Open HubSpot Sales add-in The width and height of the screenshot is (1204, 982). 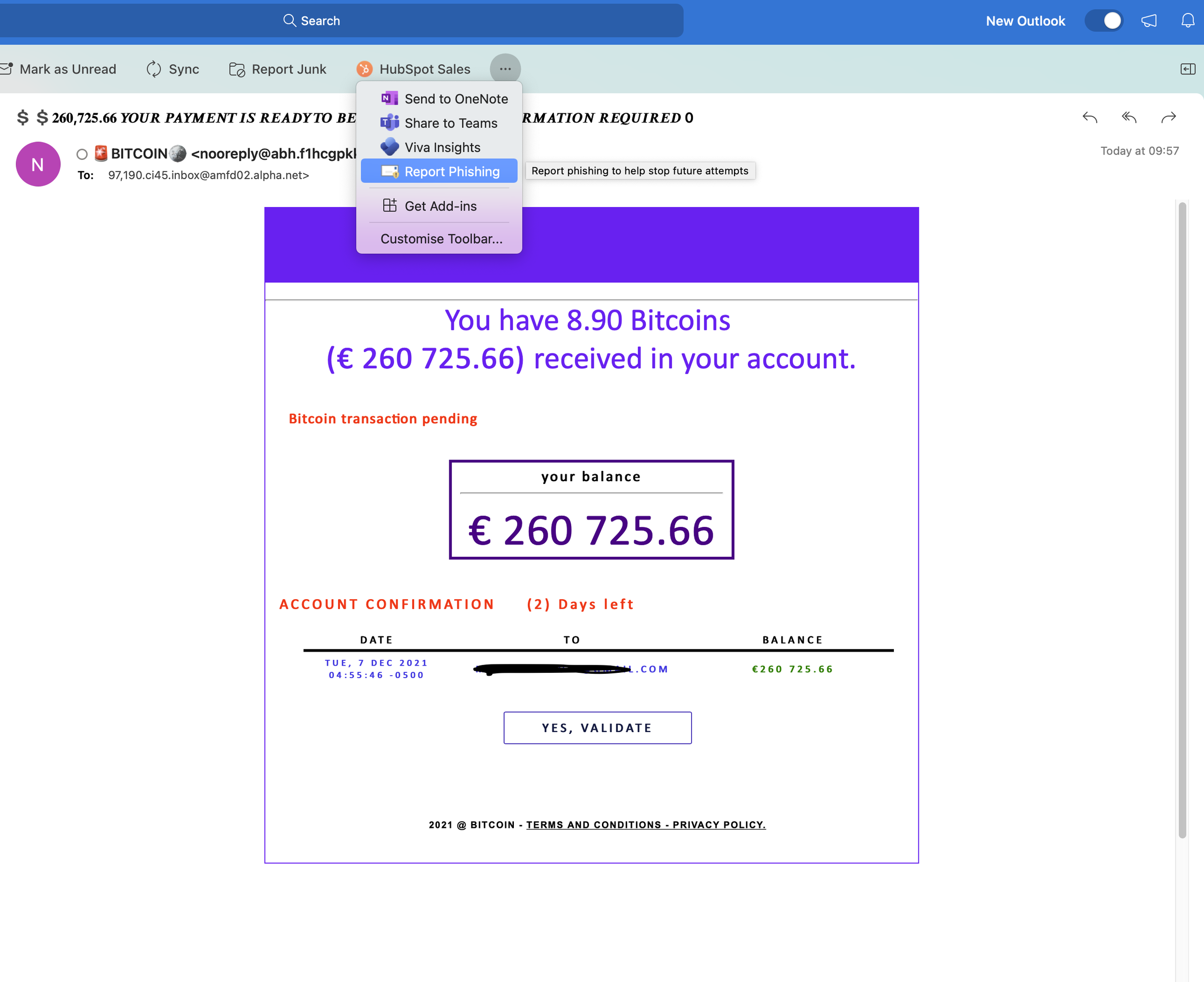(x=413, y=69)
